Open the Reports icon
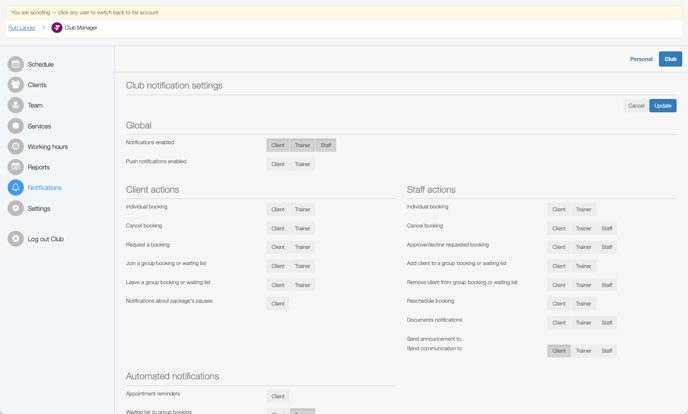Image resolution: width=688 pixels, height=414 pixels. click(16, 167)
